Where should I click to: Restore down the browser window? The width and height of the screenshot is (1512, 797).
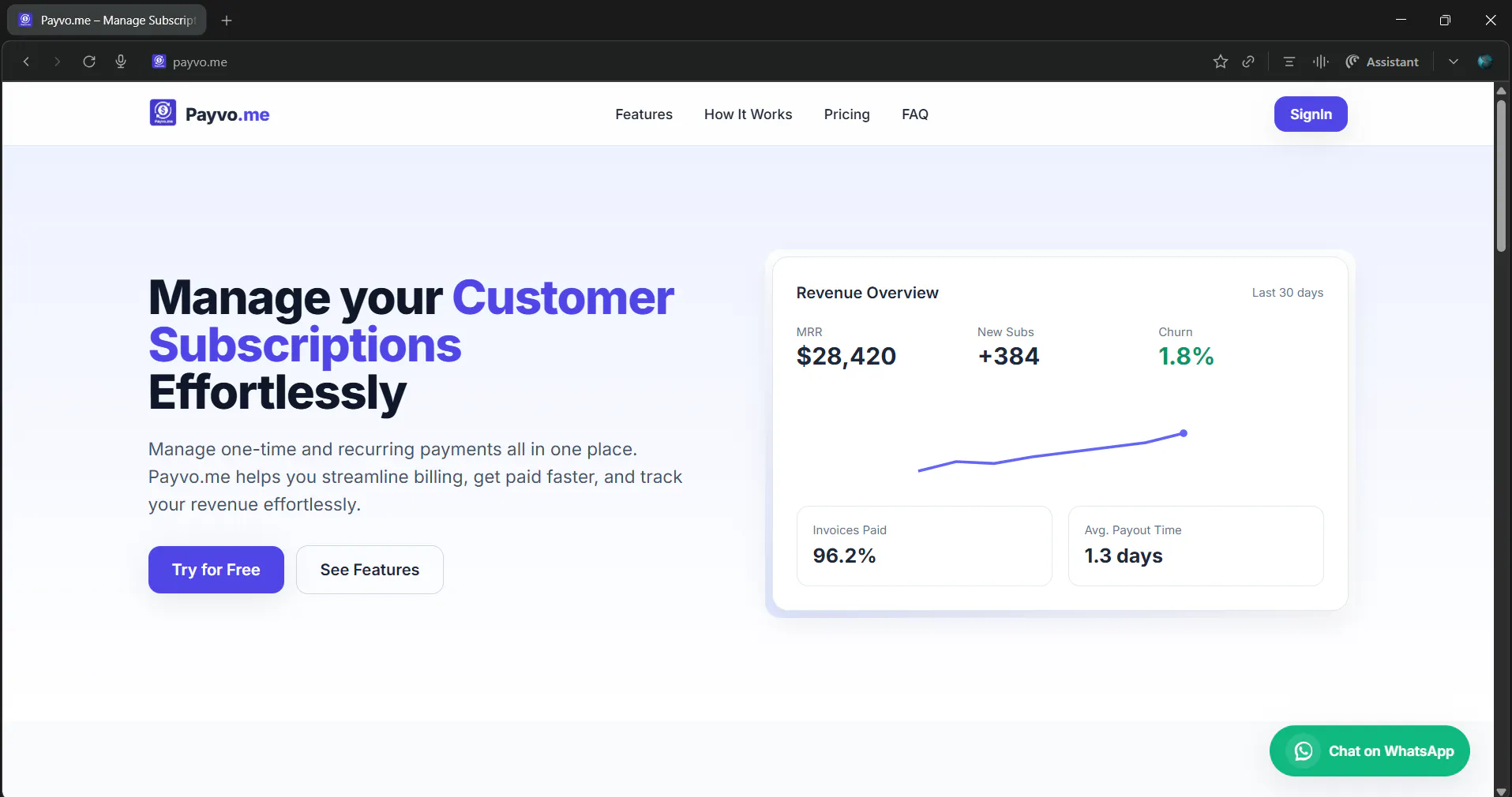(x=1445, y=20)
